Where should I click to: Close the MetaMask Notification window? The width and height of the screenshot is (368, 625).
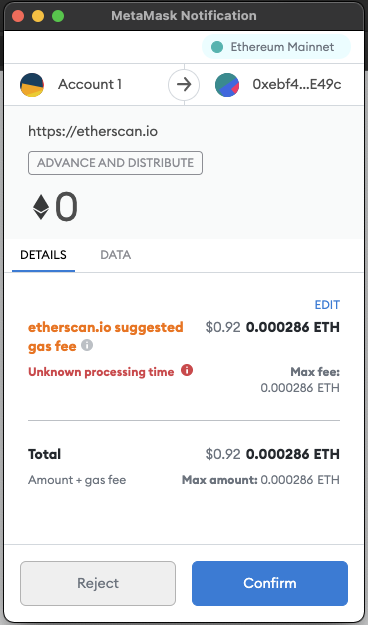tap(18, 16)
